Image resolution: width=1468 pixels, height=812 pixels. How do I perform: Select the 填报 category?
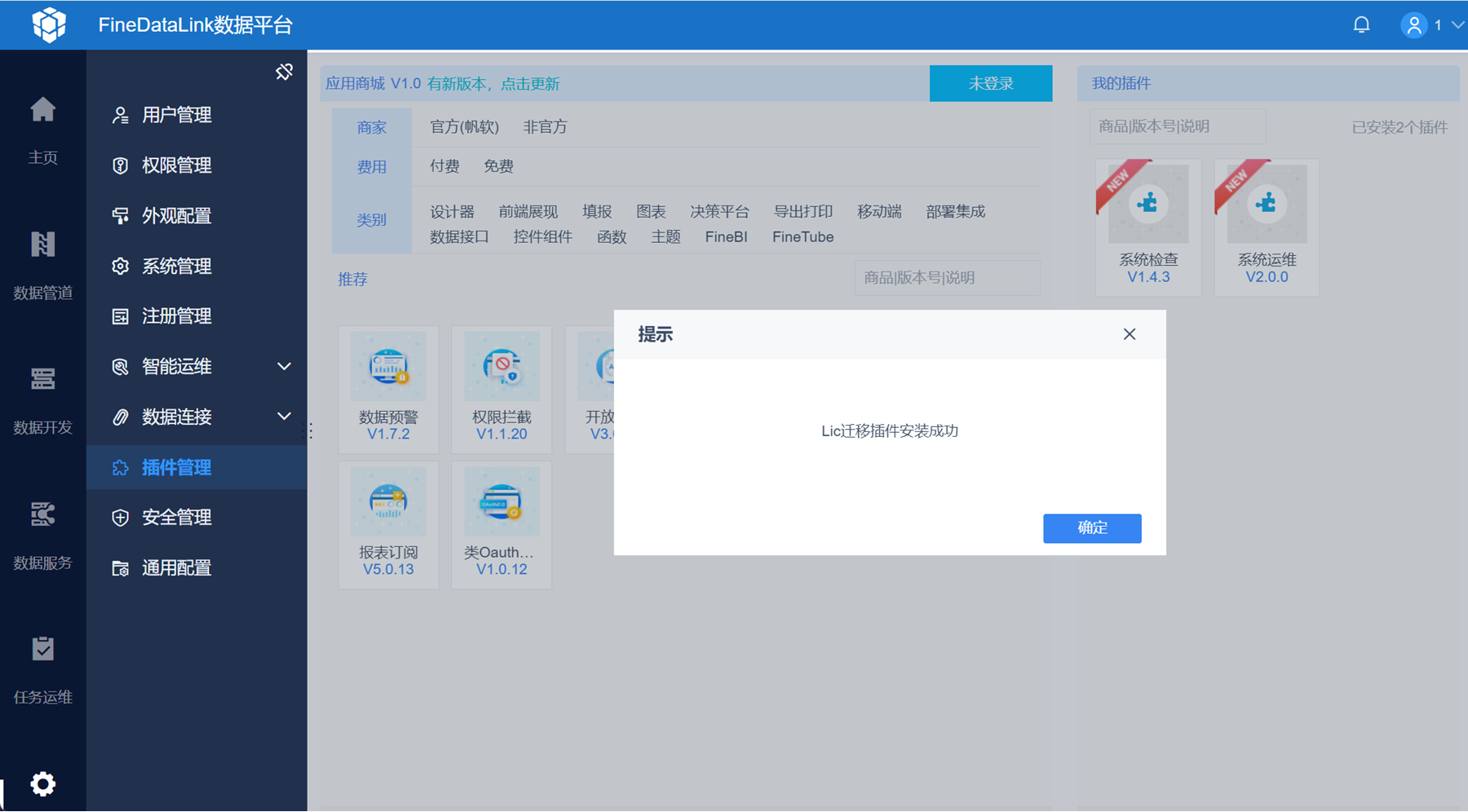tap(597, 212)
